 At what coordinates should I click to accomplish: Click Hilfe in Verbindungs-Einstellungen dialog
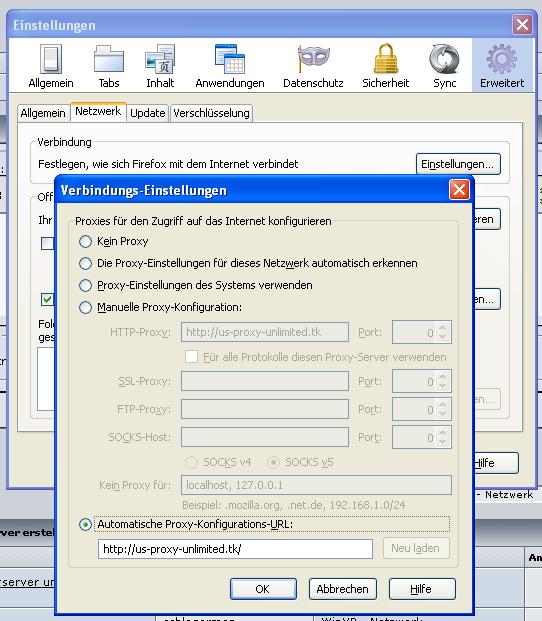point(422,589)
